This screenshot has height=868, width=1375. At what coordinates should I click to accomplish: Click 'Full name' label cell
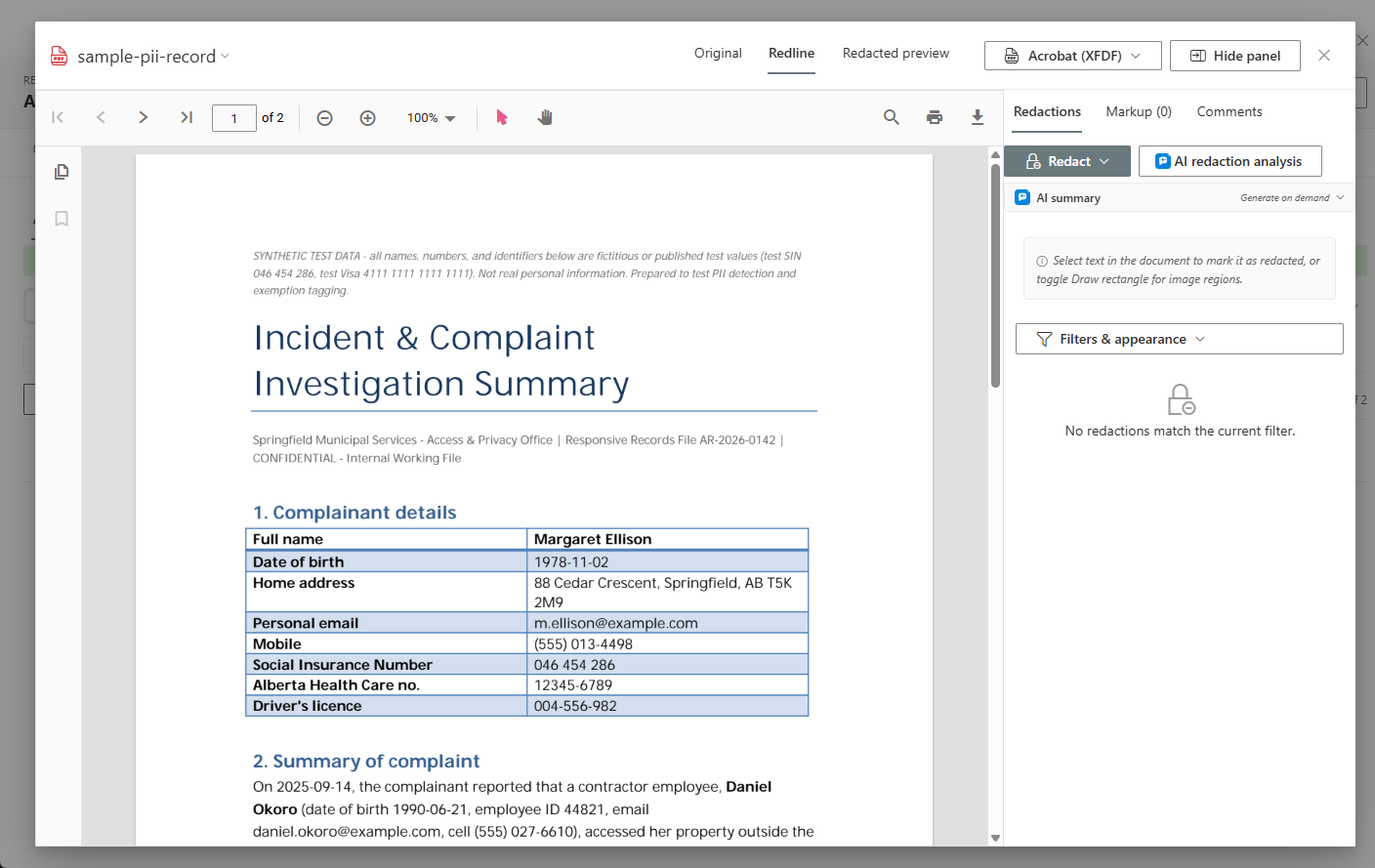(x=387, y=539)
